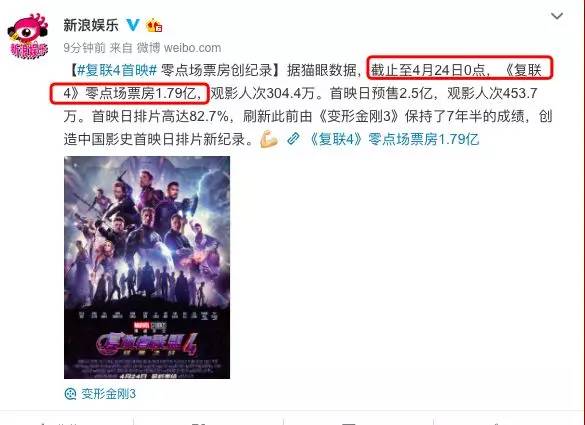Click the film reel icon beside 变形金刚3
The width and height of the screenshot is (585, 425).
point(71,394)
